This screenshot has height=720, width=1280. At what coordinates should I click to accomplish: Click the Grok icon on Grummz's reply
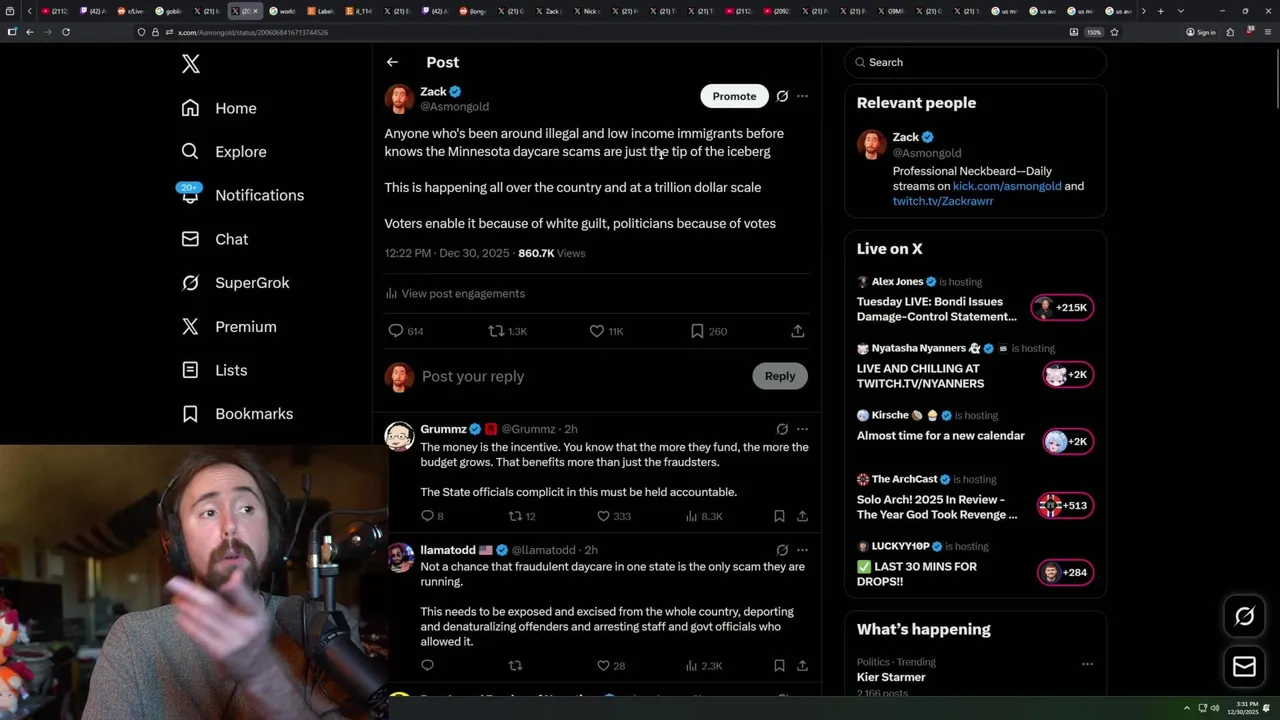[x=782, y=429]
